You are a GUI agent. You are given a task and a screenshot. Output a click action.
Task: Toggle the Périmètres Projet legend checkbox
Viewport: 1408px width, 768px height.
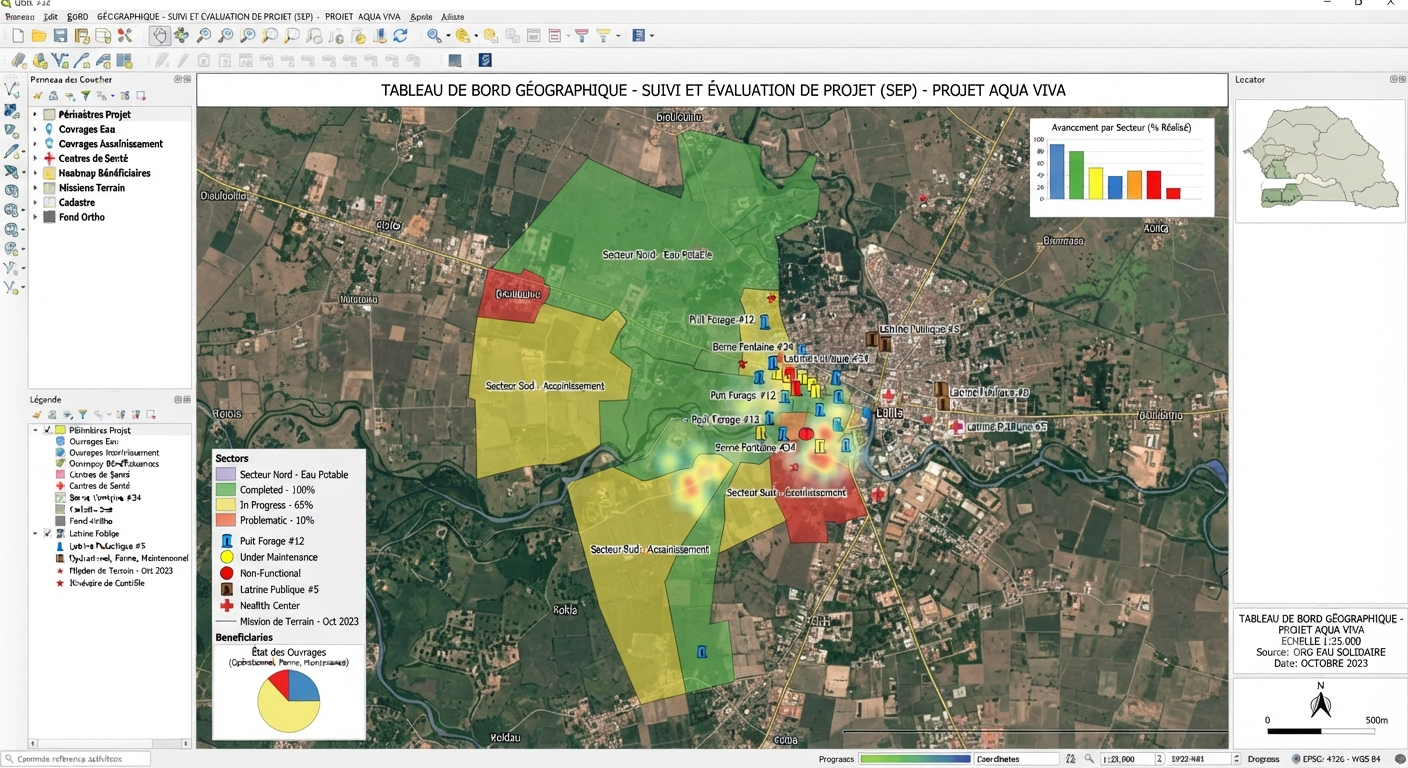(48, 430)
